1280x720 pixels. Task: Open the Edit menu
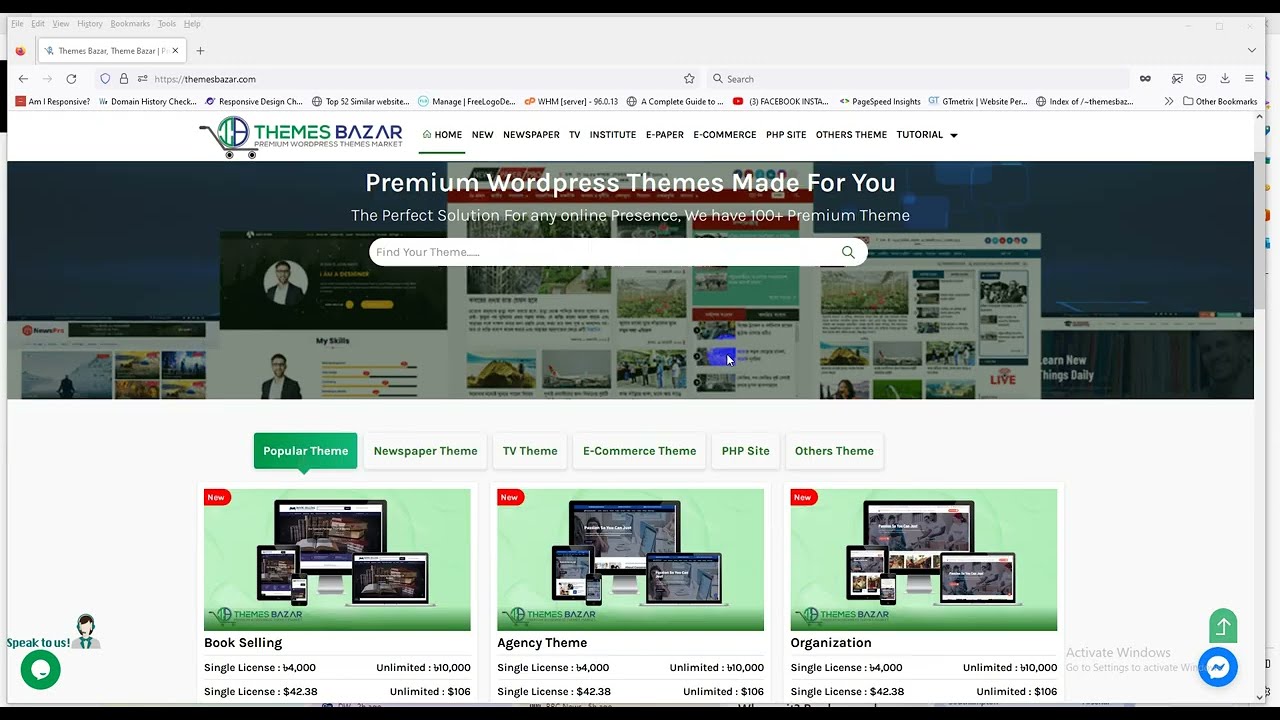tap(37, 23)
